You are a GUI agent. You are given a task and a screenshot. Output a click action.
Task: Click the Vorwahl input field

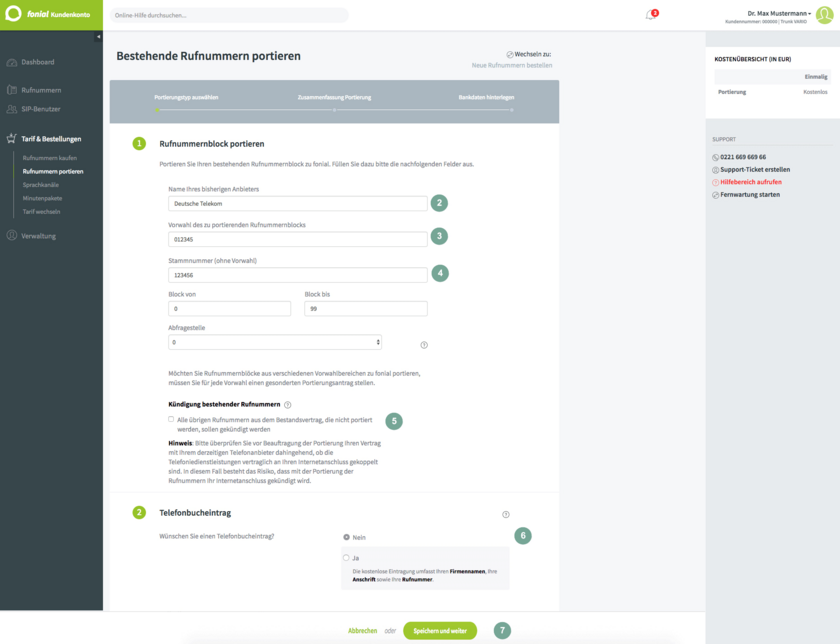click(x=298, y=239)
